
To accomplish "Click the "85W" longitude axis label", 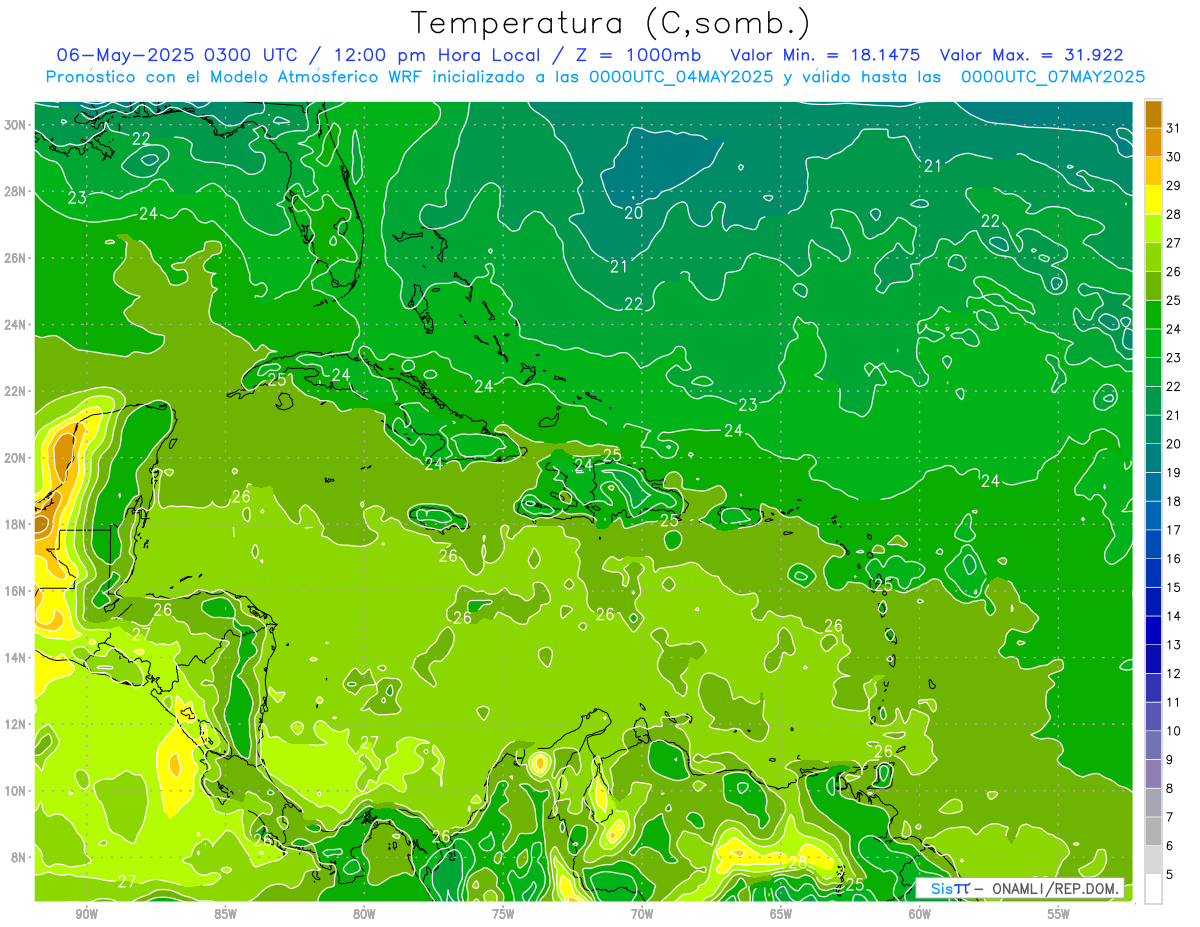I will point(225,914).
